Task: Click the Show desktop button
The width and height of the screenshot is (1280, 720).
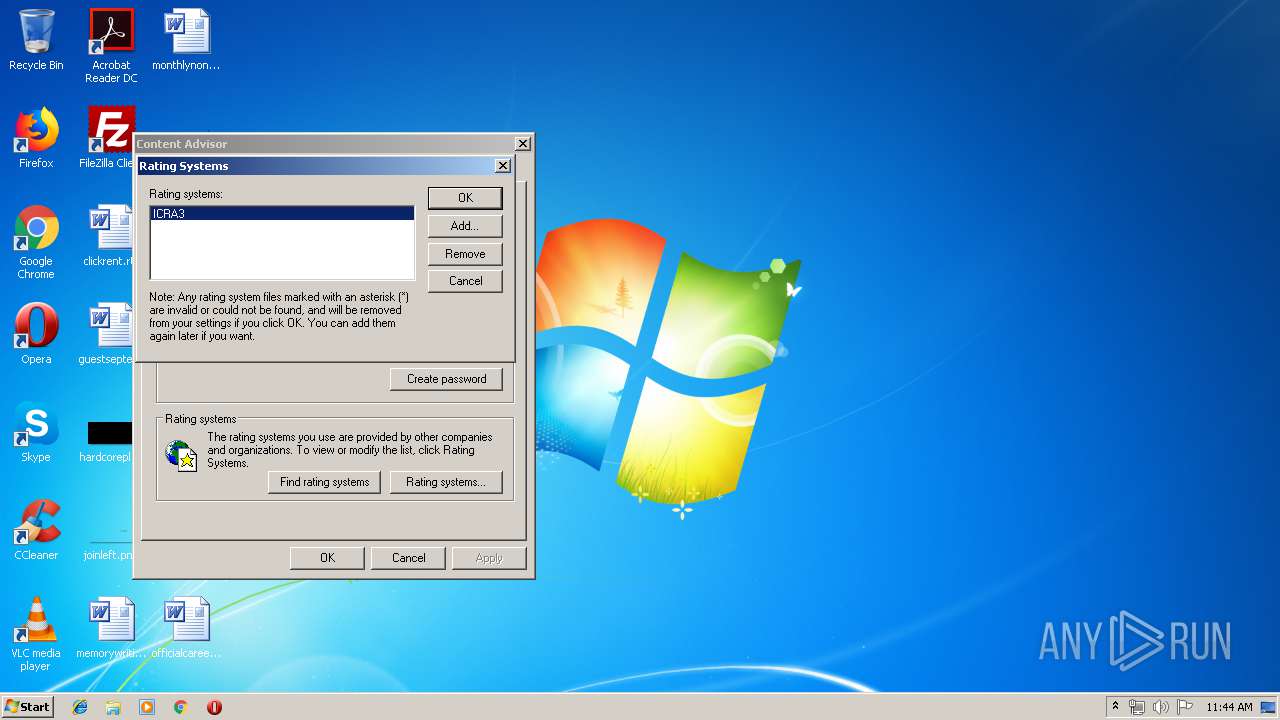Action: pos(1269,707)
